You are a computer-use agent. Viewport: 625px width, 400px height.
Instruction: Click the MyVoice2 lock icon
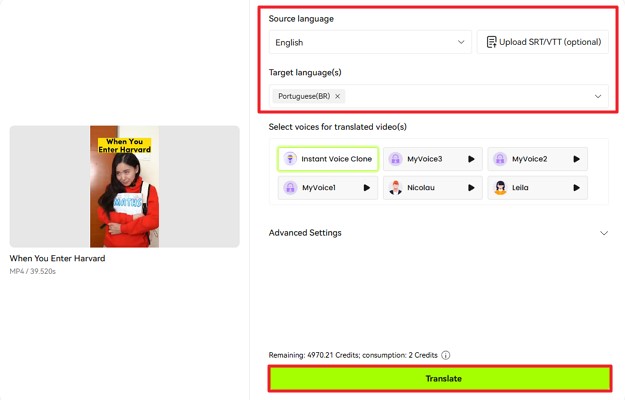pyautogui.click(x=500, y=159)
